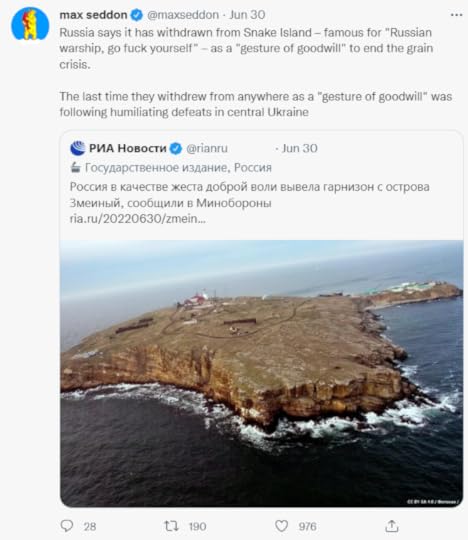Screen dimensions: 468x540
Task: Click the verified badge next to max seddon
Action: [x=137, y=15]
